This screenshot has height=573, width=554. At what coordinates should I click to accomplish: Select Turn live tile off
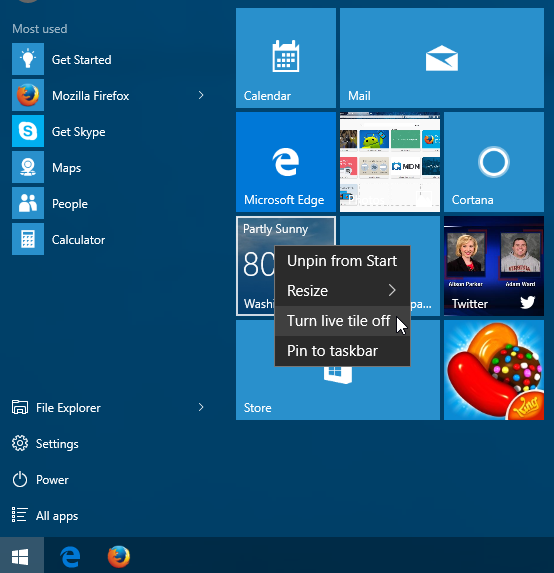point(342,321)
